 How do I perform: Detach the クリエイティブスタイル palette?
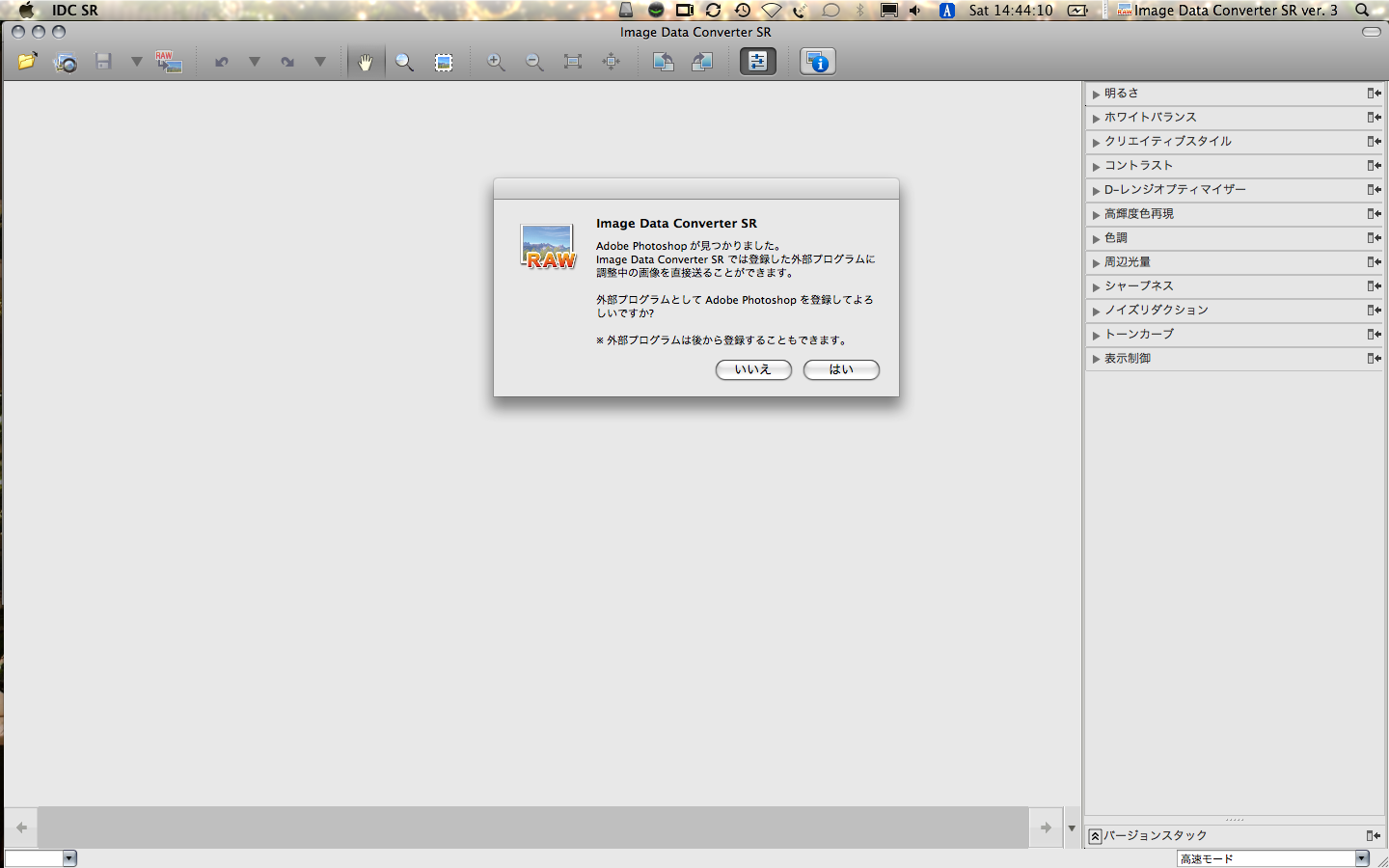pos(1374,141)
